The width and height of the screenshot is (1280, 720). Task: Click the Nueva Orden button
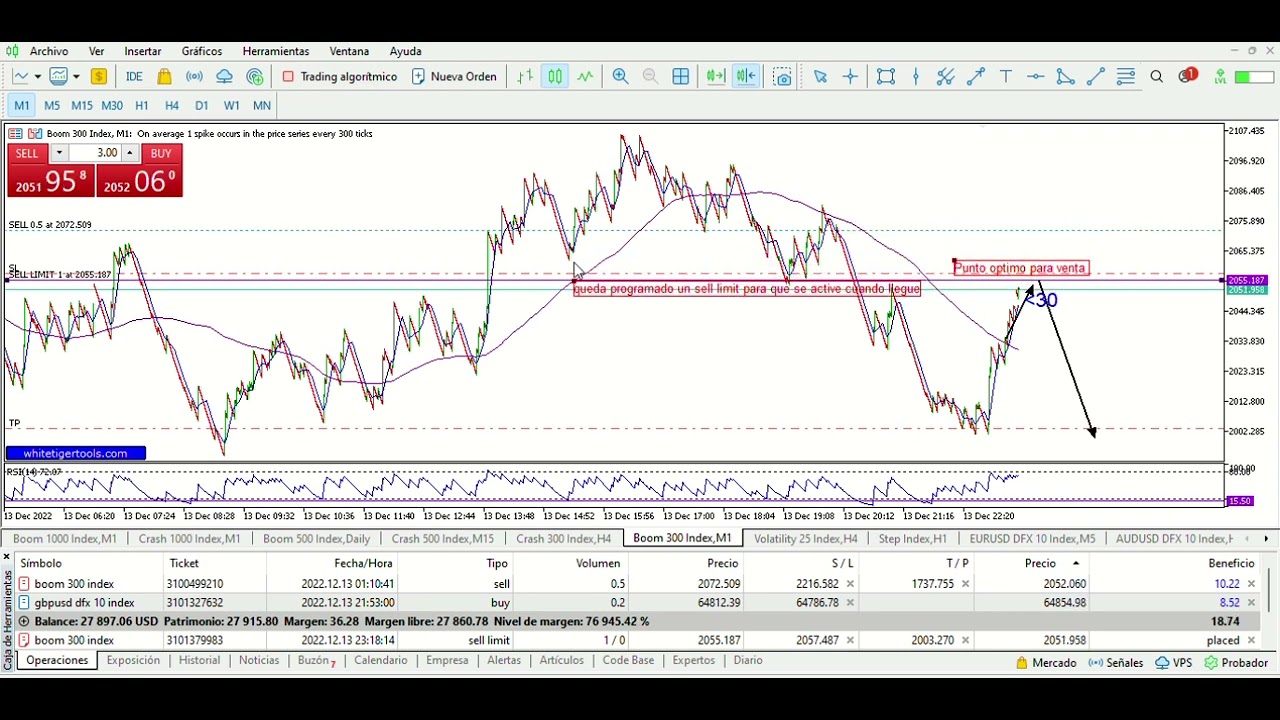point(454,77)
